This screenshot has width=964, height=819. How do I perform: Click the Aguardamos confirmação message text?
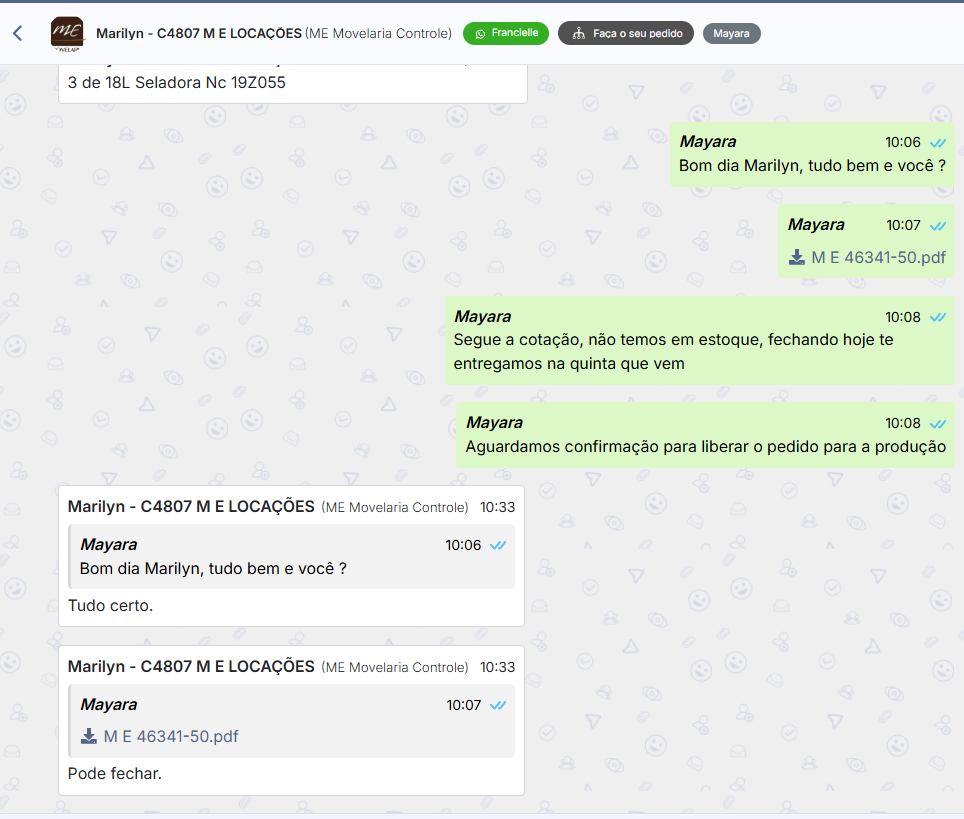coord(705,447)
